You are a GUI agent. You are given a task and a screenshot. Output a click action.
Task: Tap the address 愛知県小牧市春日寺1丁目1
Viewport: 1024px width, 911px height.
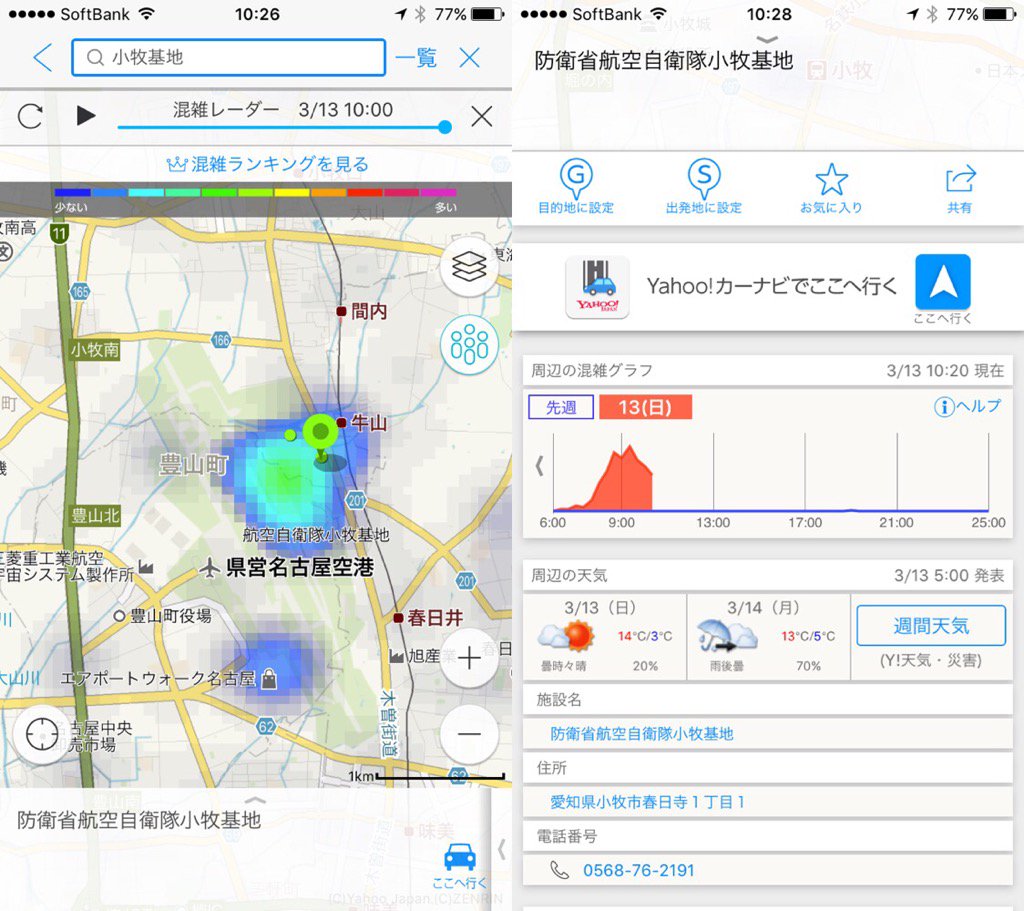[647, 802]
